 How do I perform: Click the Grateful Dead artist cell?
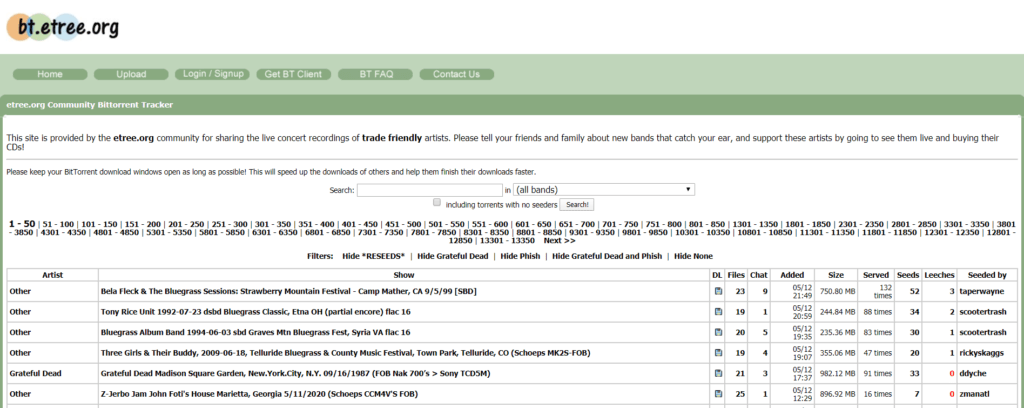52,373
